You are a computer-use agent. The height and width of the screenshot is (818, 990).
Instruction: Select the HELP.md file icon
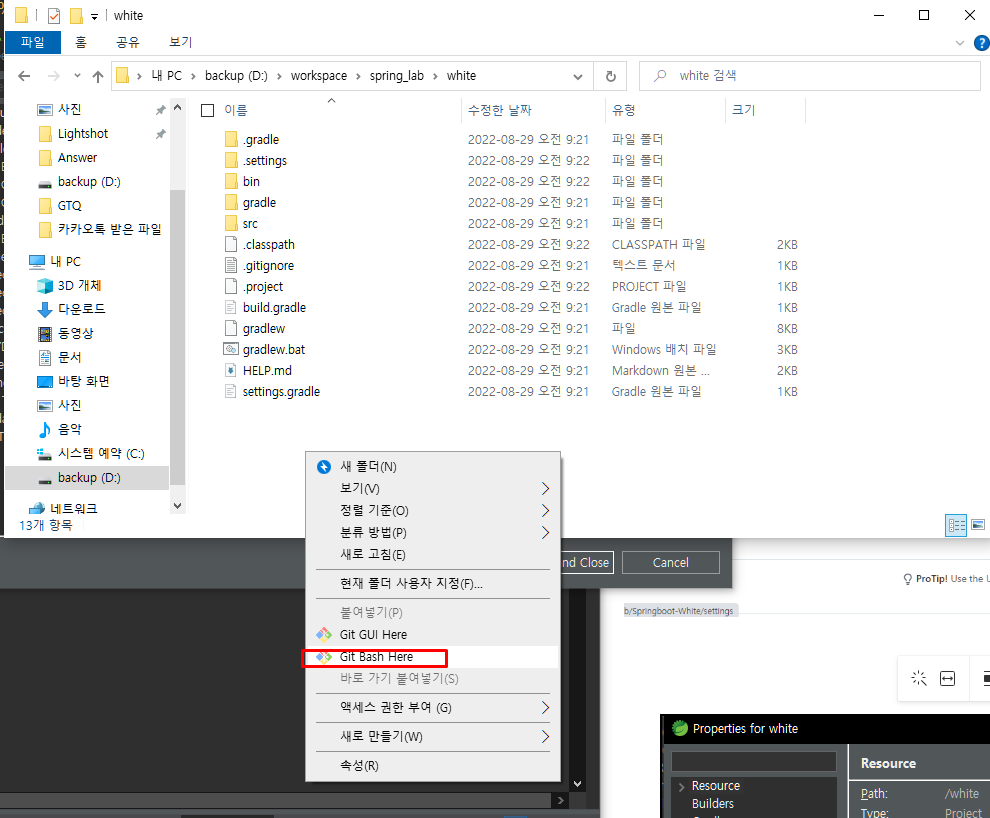click(x=232, y=370)
